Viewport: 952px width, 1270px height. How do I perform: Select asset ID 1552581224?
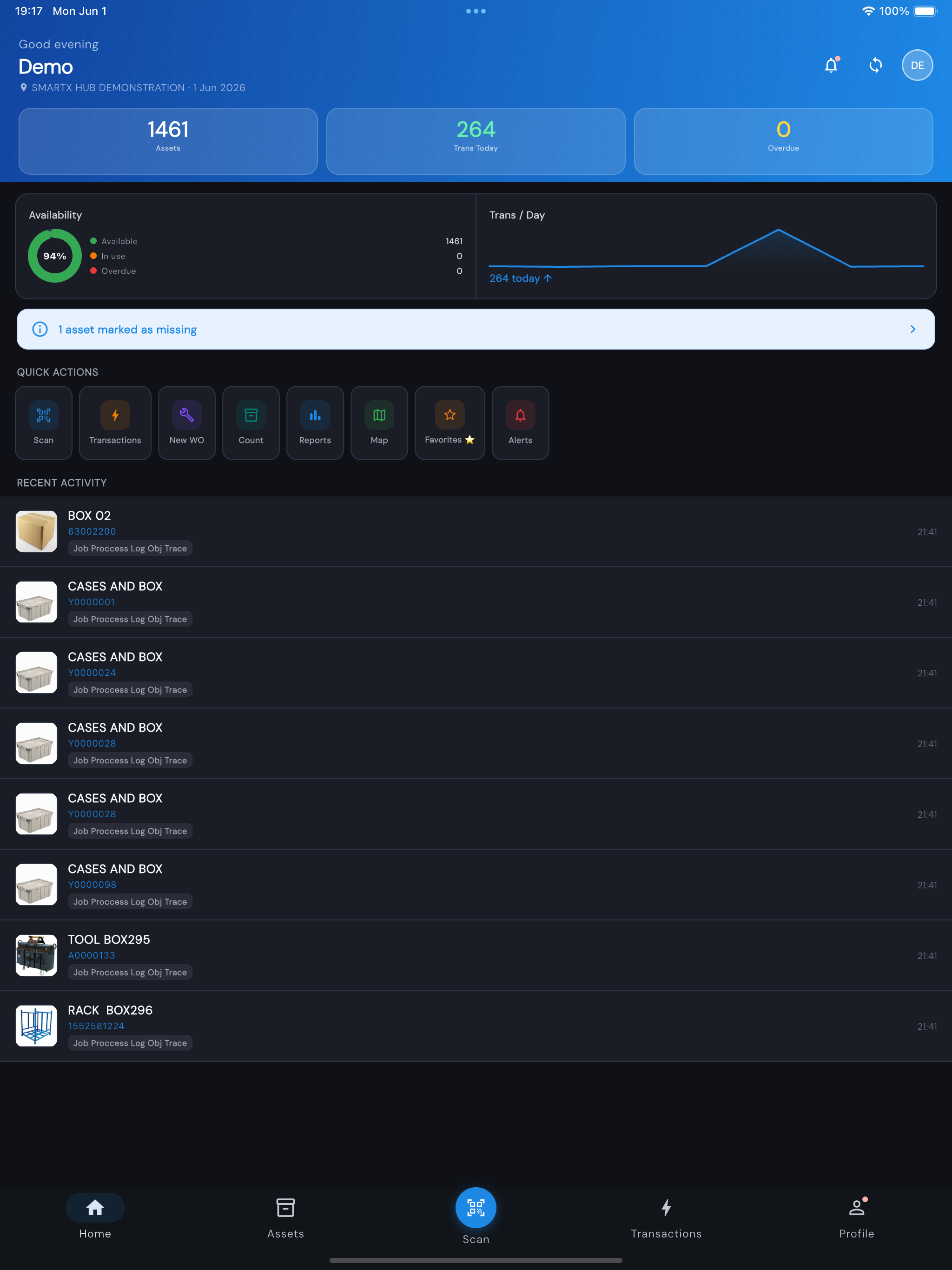point(96,1026)
